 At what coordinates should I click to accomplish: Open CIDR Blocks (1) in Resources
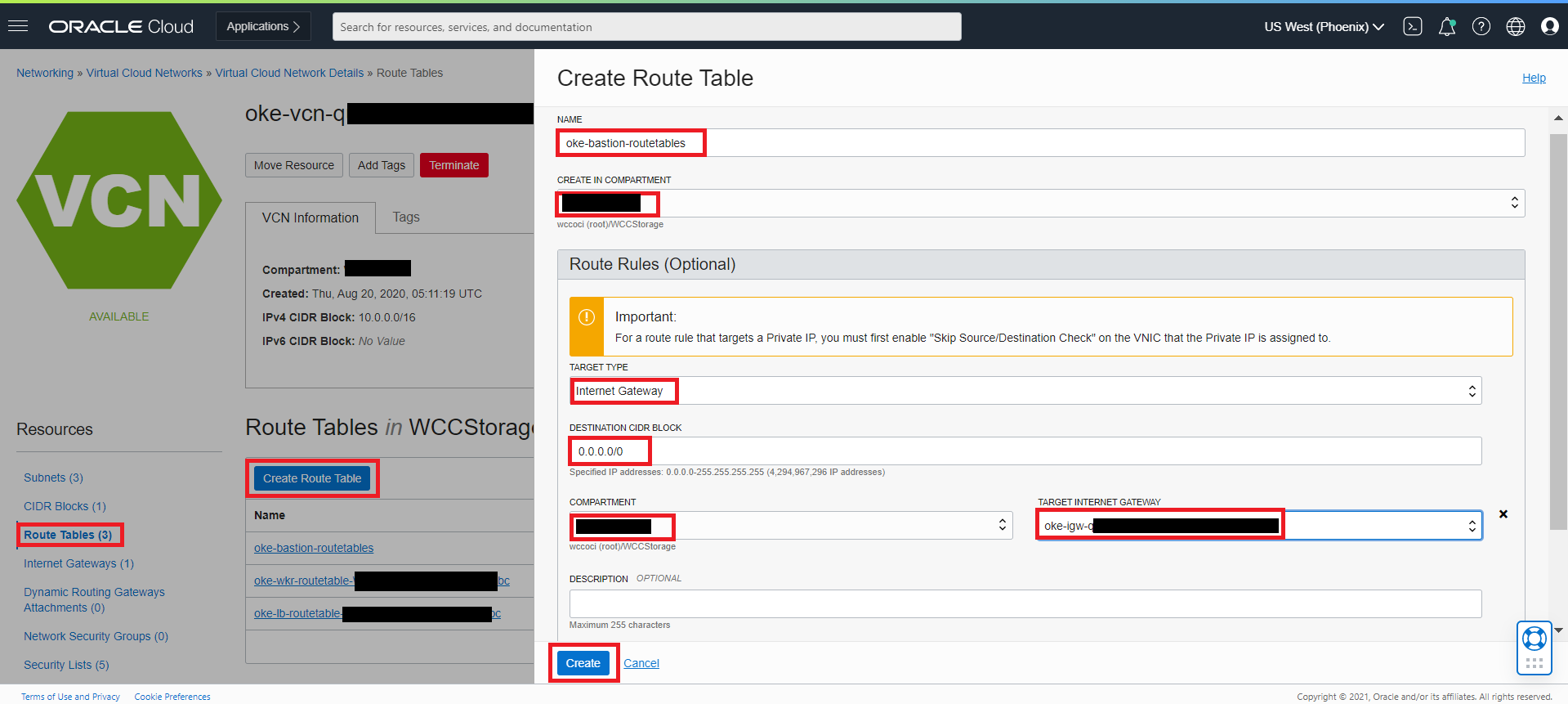pyautogui.click(x=65, y=506)
